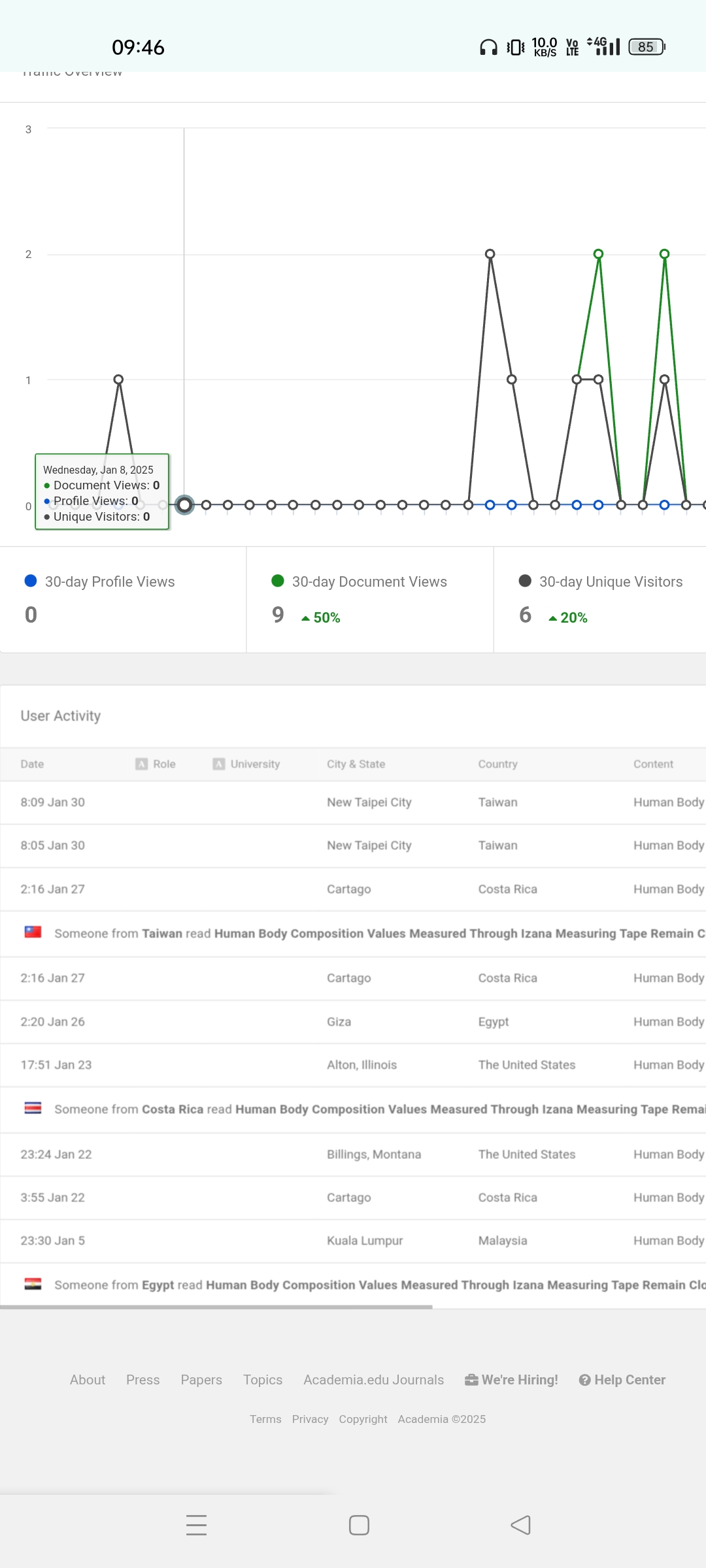Click the first green document views peak
The height and width of the screenshot is (1568, 706).
[x=598, y=254]
